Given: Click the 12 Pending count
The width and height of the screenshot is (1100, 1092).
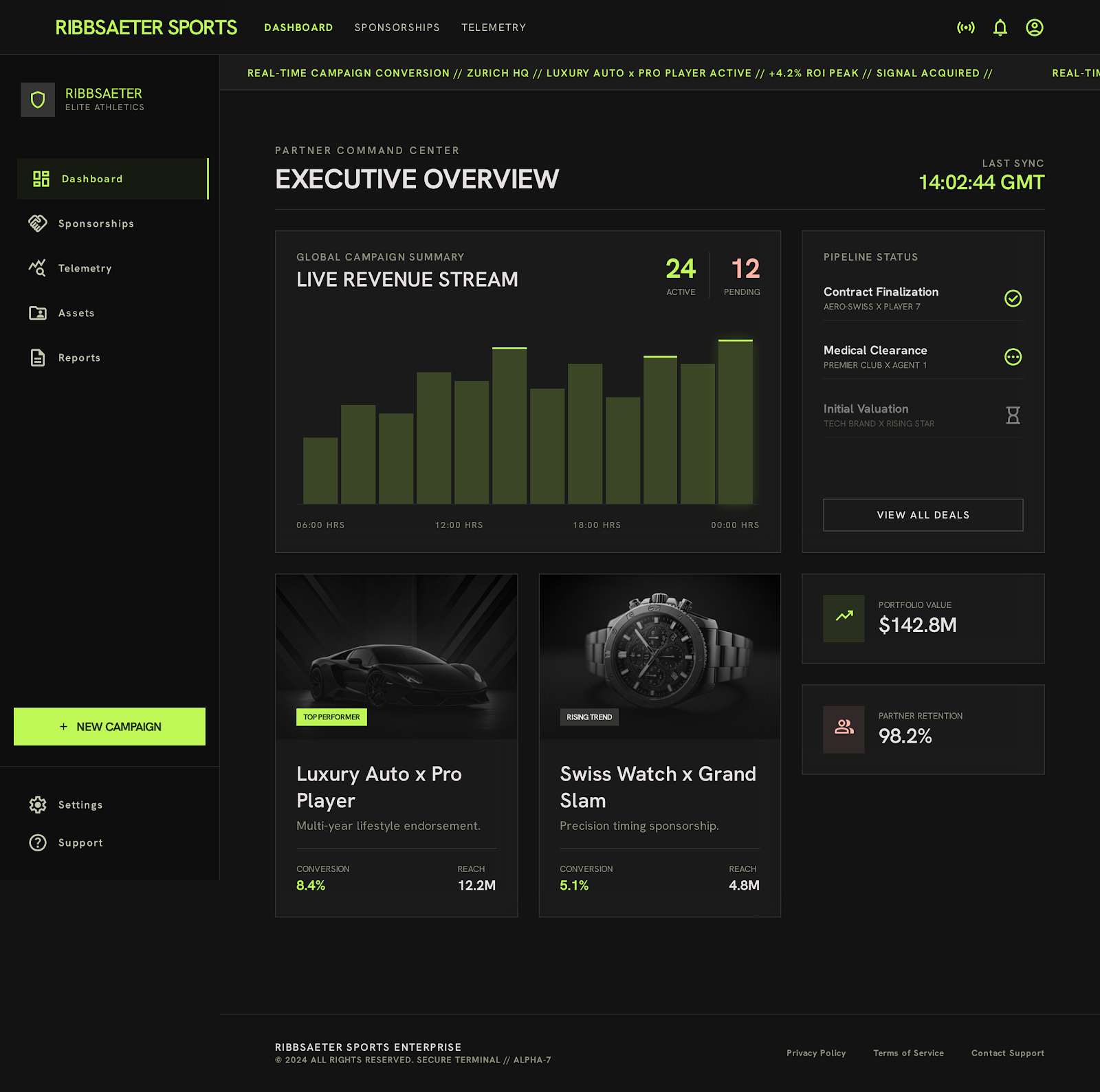Looking at the screenshot, I should pyautogui.click(x=745, y=269).
